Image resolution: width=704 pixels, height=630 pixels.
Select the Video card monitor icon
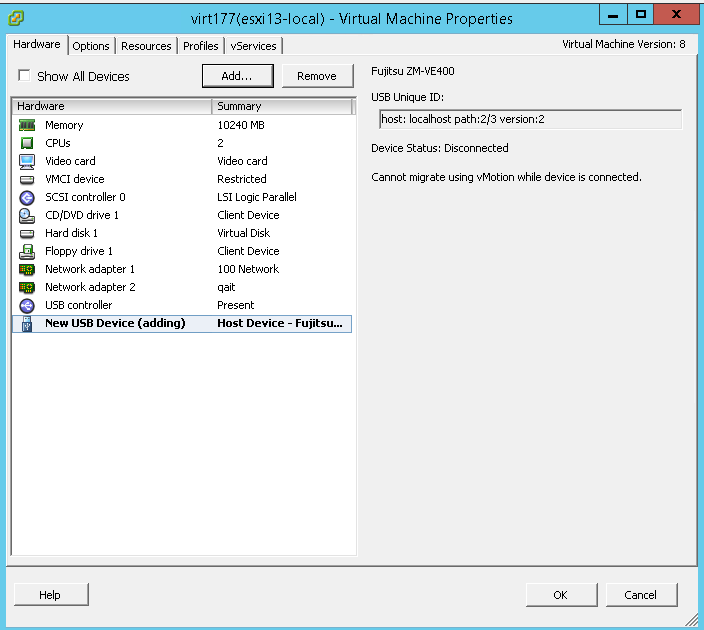pyautogui.click(x=27, y=161)
